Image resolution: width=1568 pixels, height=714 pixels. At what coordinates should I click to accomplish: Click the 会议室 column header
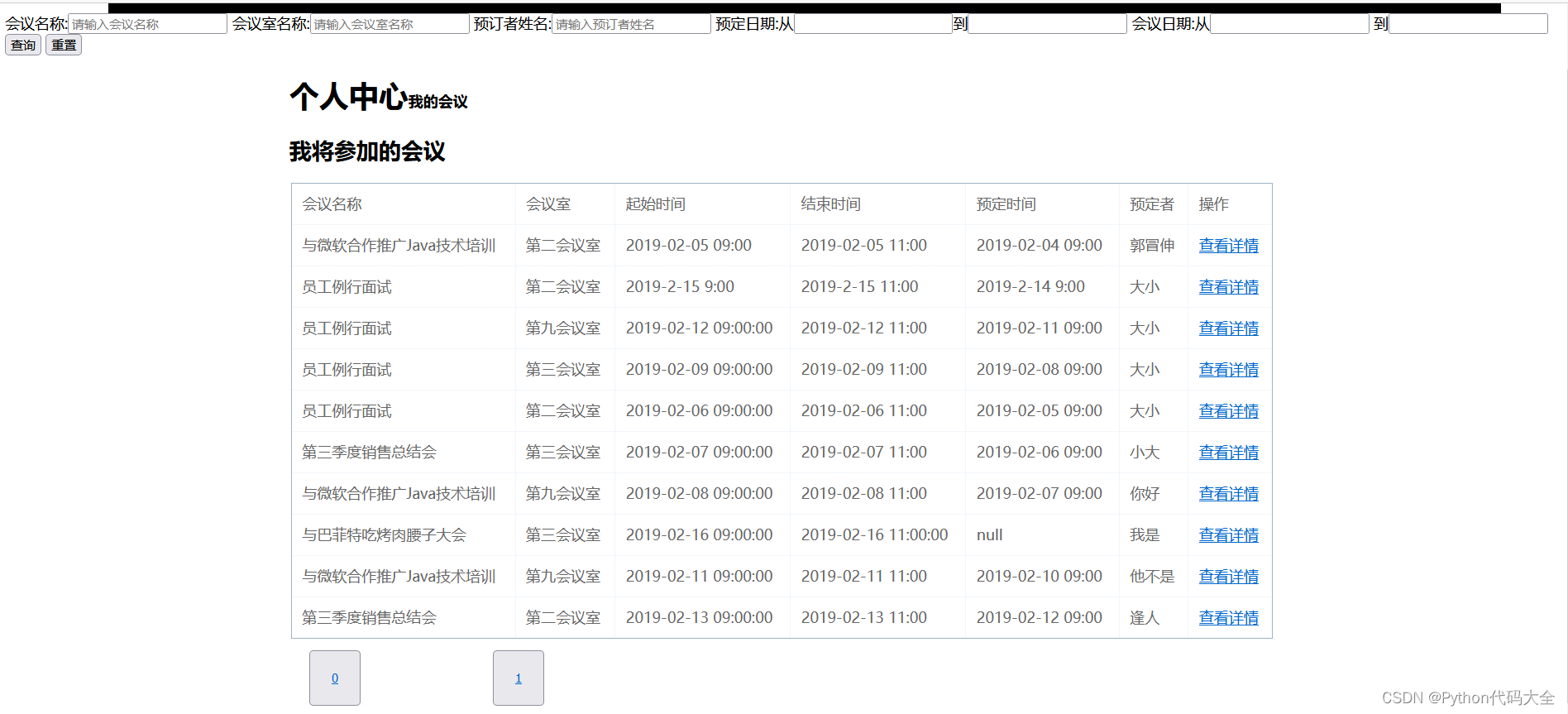(x=548, y=204)
